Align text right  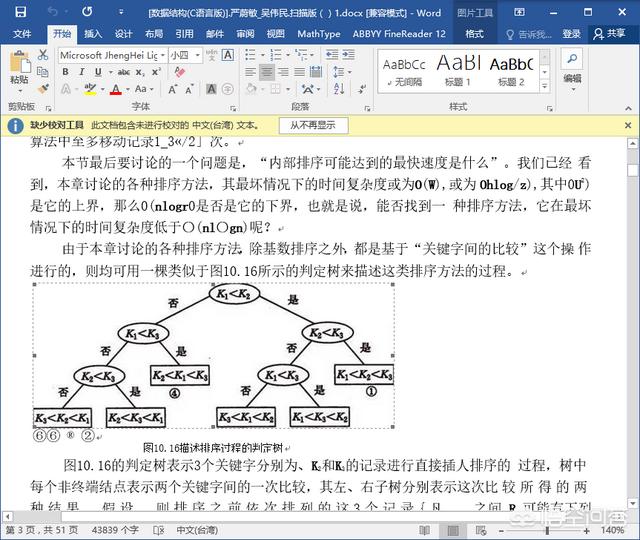coord(283,72)
